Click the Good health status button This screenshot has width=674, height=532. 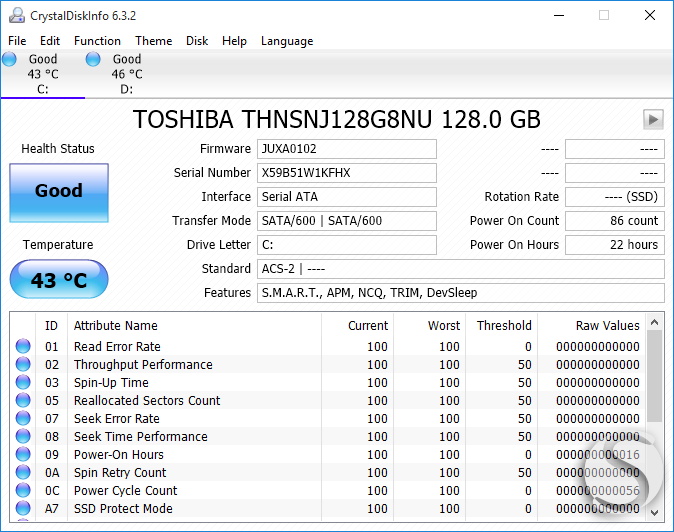59,193
